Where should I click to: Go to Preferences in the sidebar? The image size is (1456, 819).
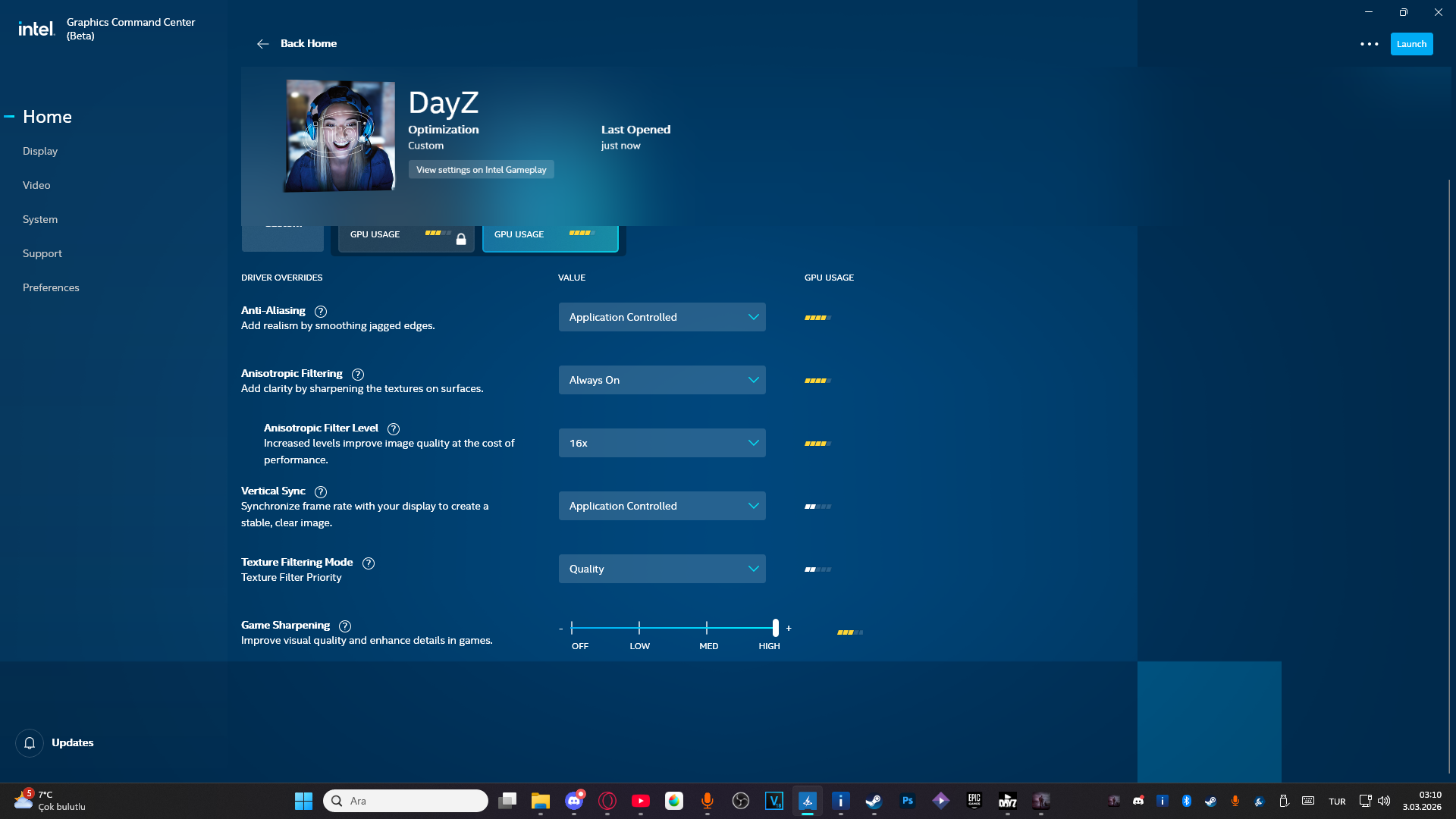tap(51, 288)
